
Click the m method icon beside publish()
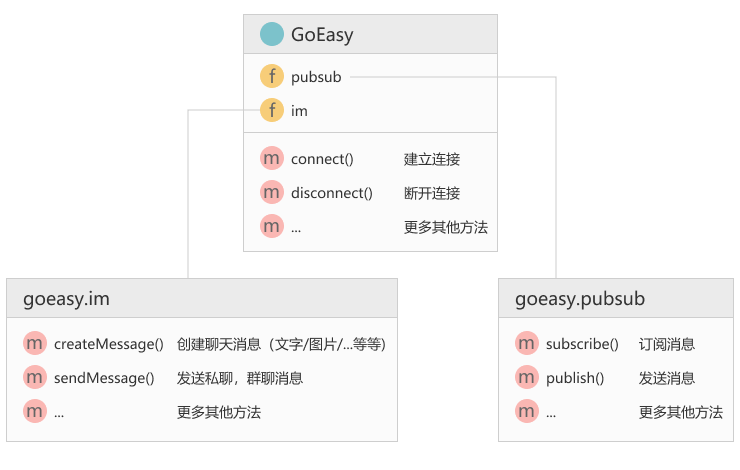[x=527, y=377]
